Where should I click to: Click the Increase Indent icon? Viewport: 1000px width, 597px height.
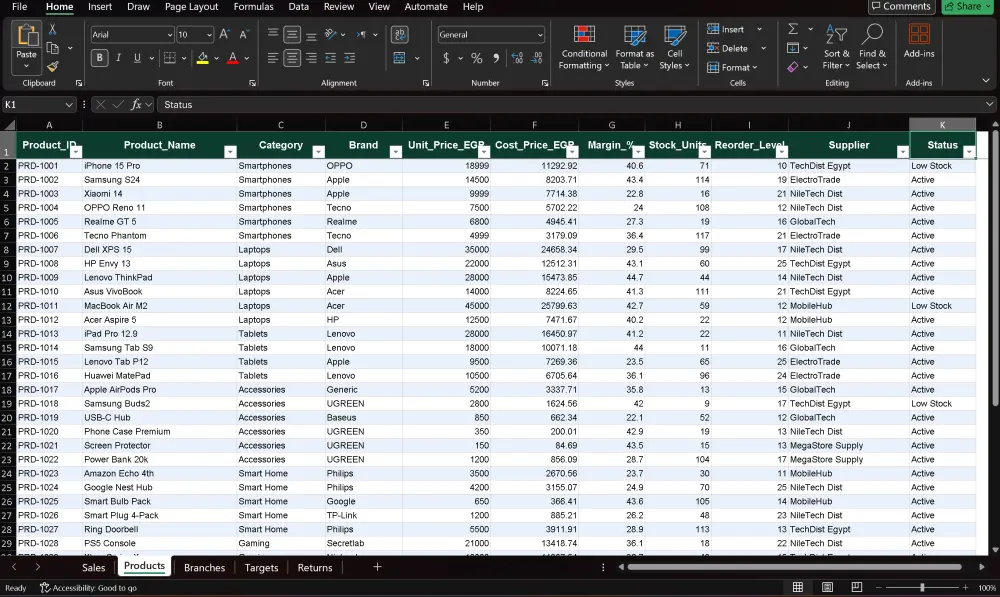[349, 58]
